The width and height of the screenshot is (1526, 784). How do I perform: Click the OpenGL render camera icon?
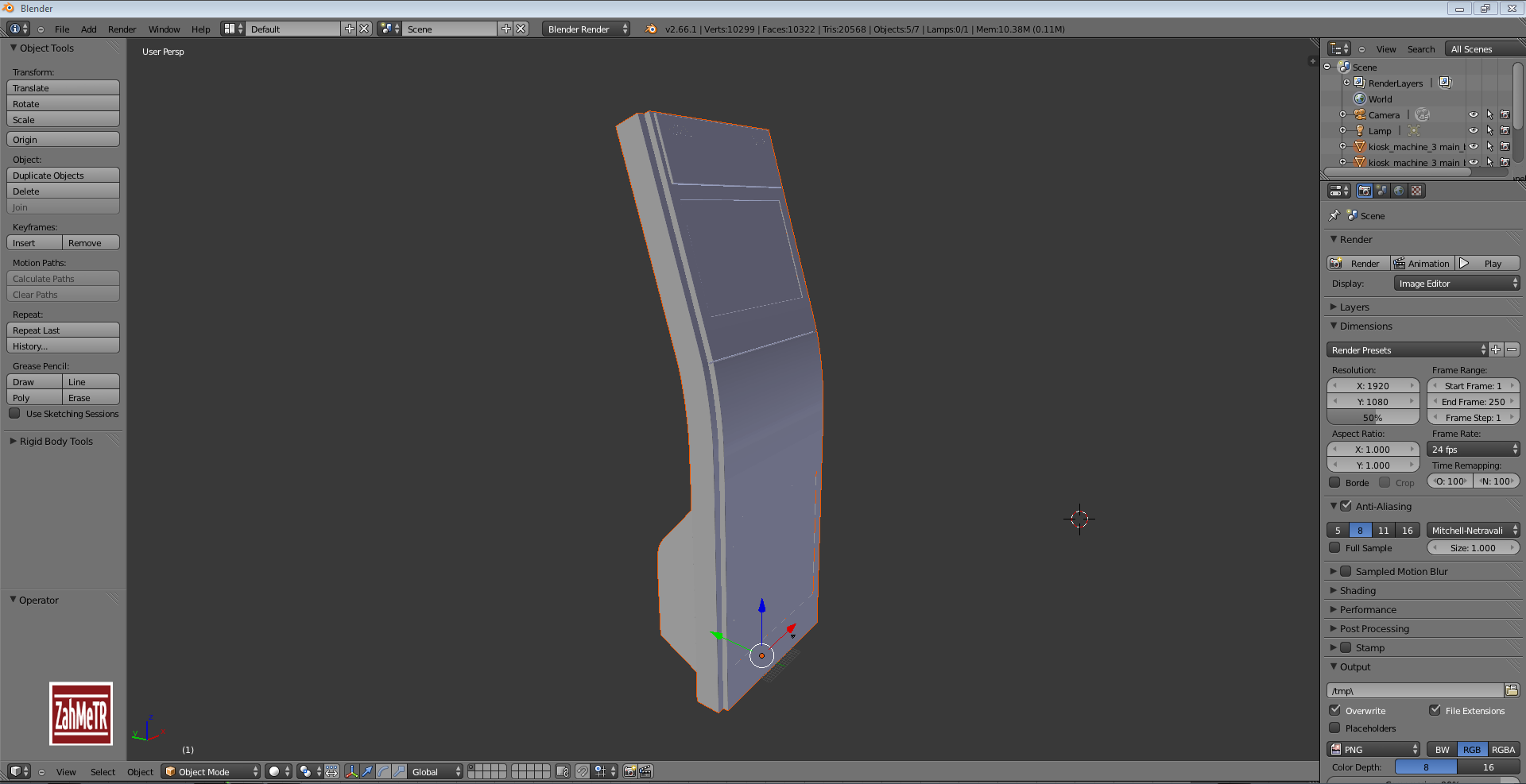pos(629,771)
